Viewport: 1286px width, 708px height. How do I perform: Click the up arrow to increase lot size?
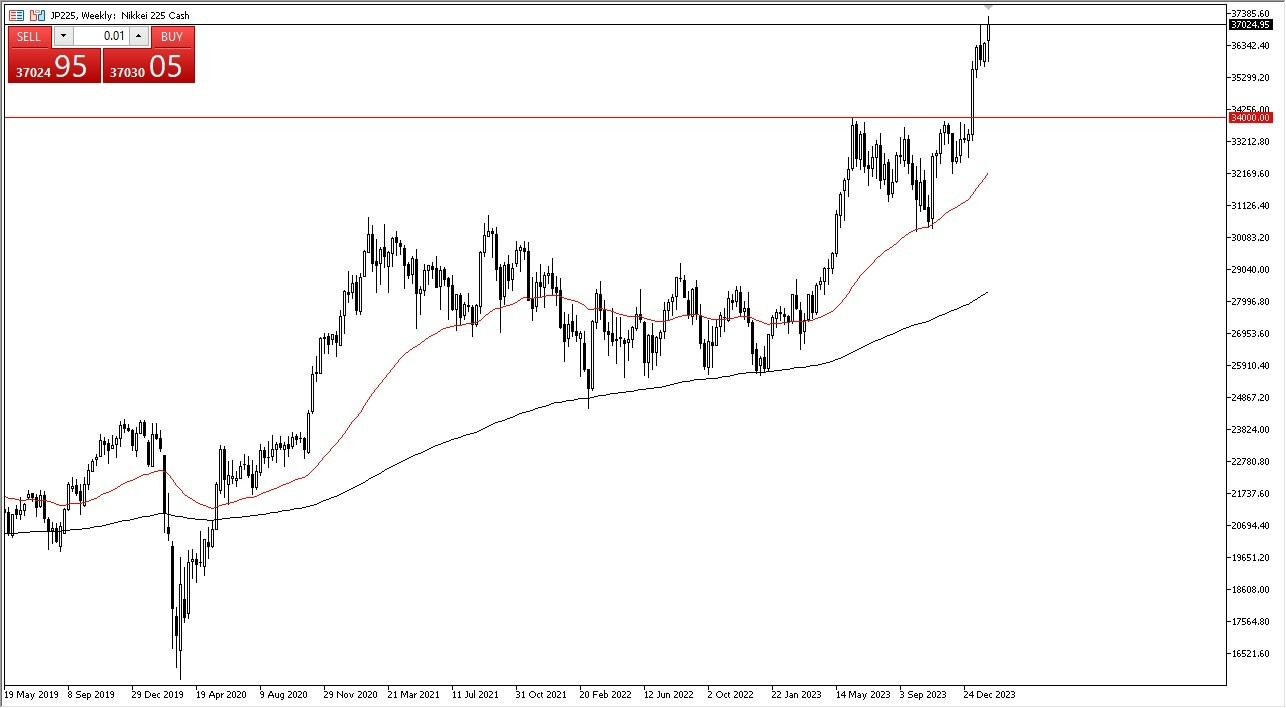139,36
